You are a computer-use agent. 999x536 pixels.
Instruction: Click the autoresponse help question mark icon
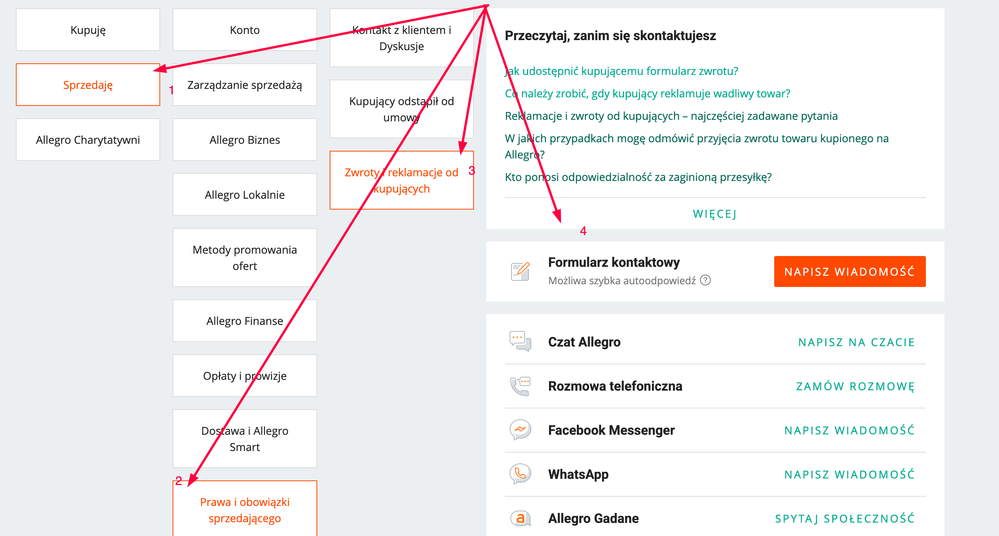[705, 281]
